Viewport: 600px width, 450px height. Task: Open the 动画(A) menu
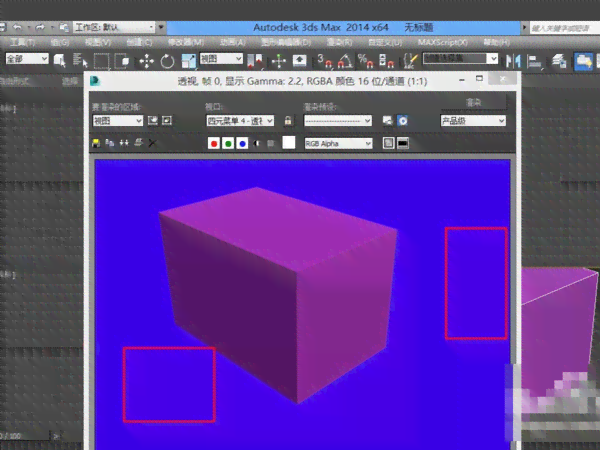point(233,42)
